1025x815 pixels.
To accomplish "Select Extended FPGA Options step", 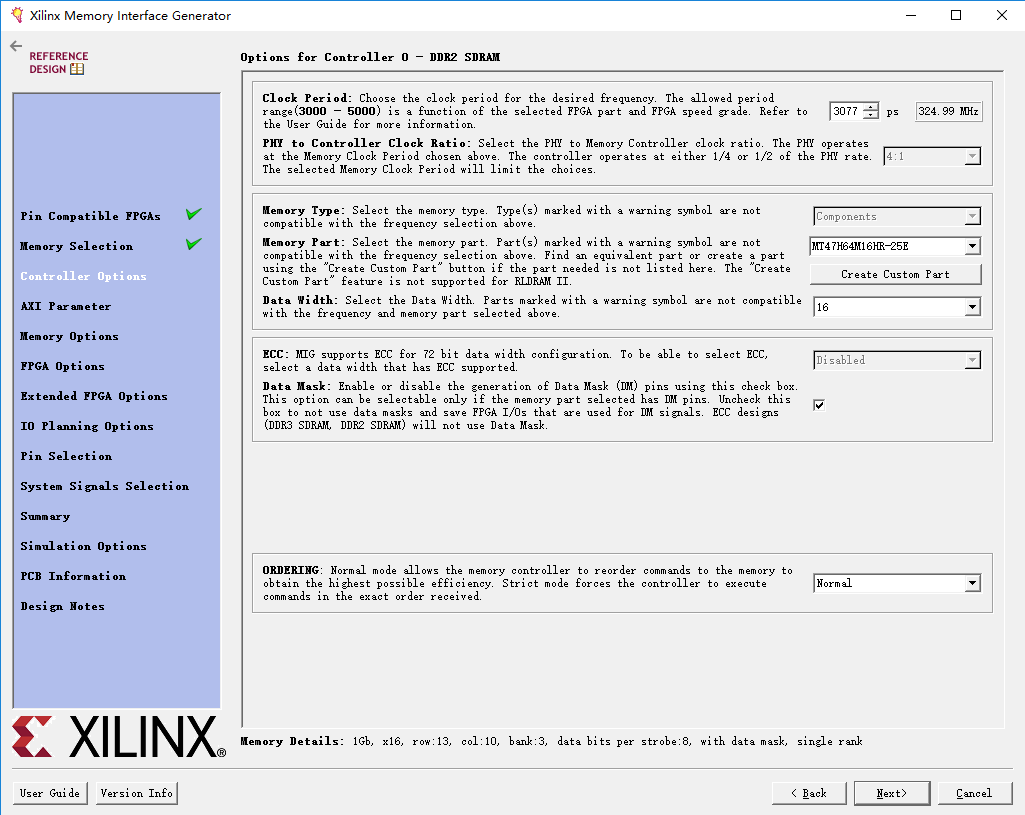I will tap(93, 396).
